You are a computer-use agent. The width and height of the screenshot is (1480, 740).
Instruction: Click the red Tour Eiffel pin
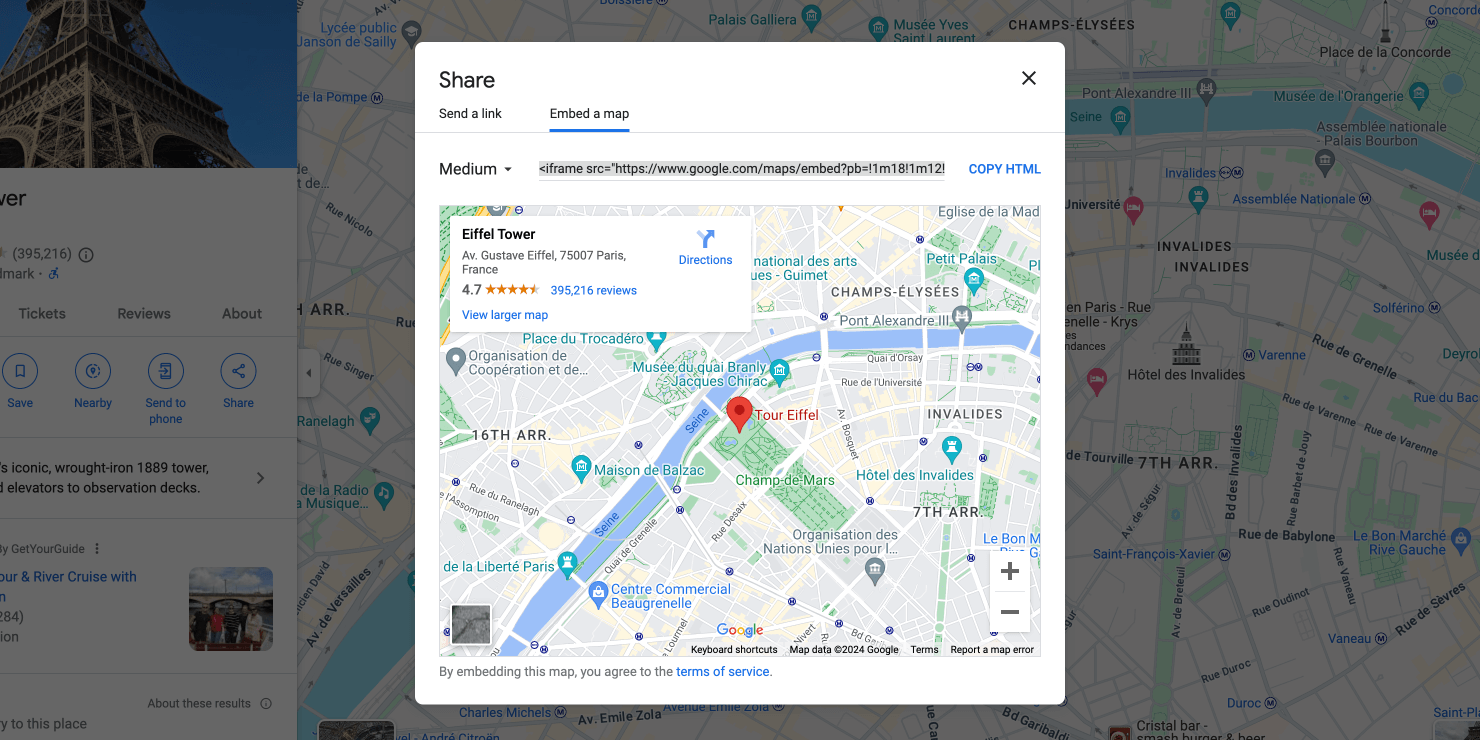click(x=739, y=414)
